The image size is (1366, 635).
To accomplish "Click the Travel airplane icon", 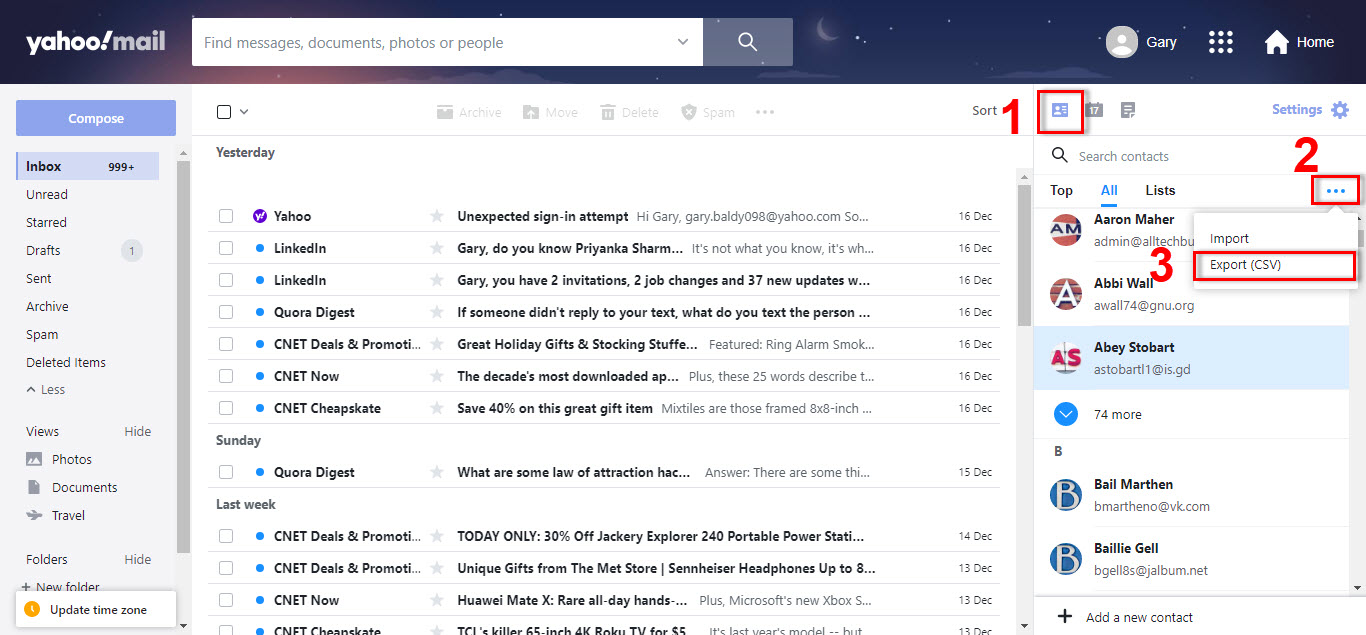I will 34,515.
